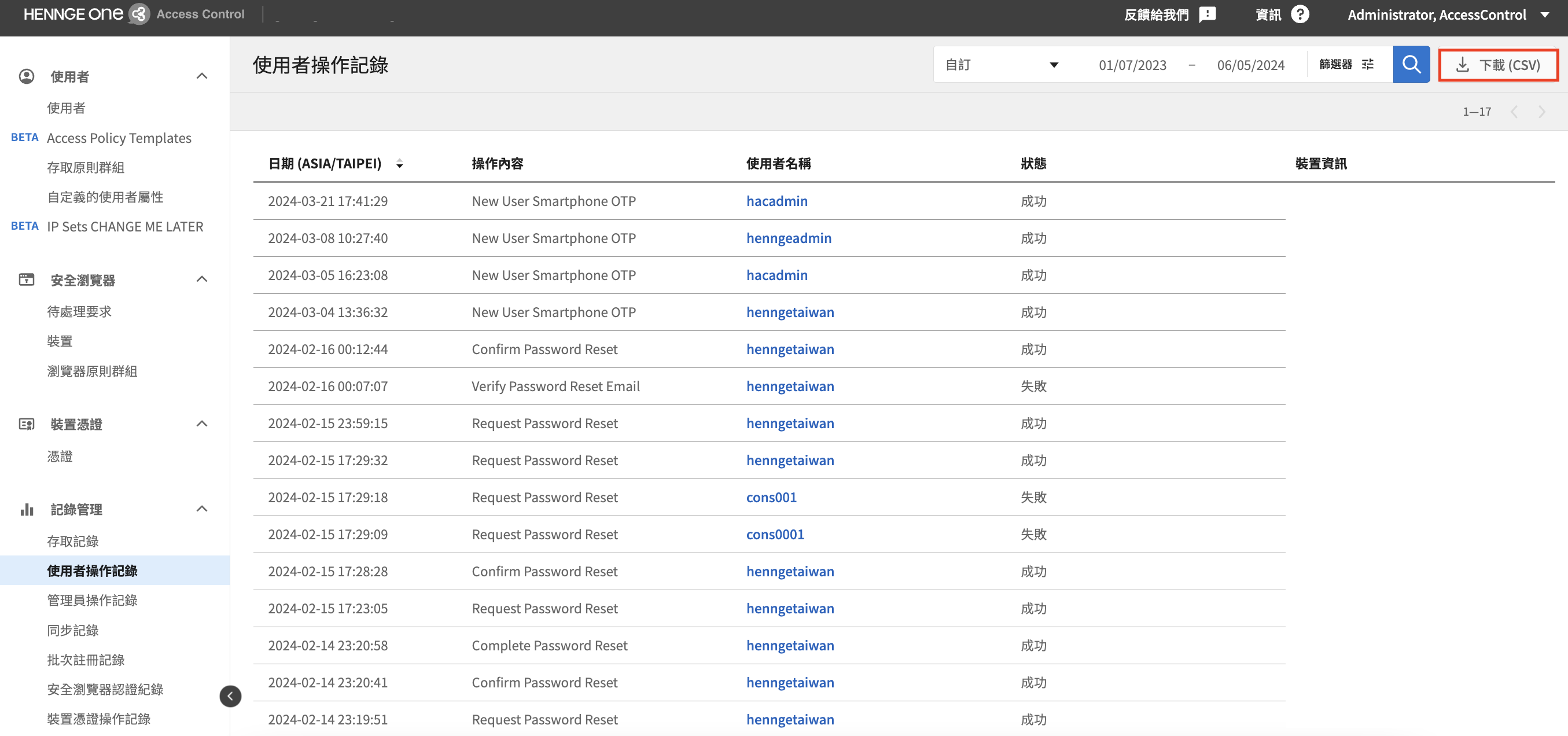Click the 安全瀏覽器 browser window icon
Screen dimensions: 1568x736
(27, 279)
